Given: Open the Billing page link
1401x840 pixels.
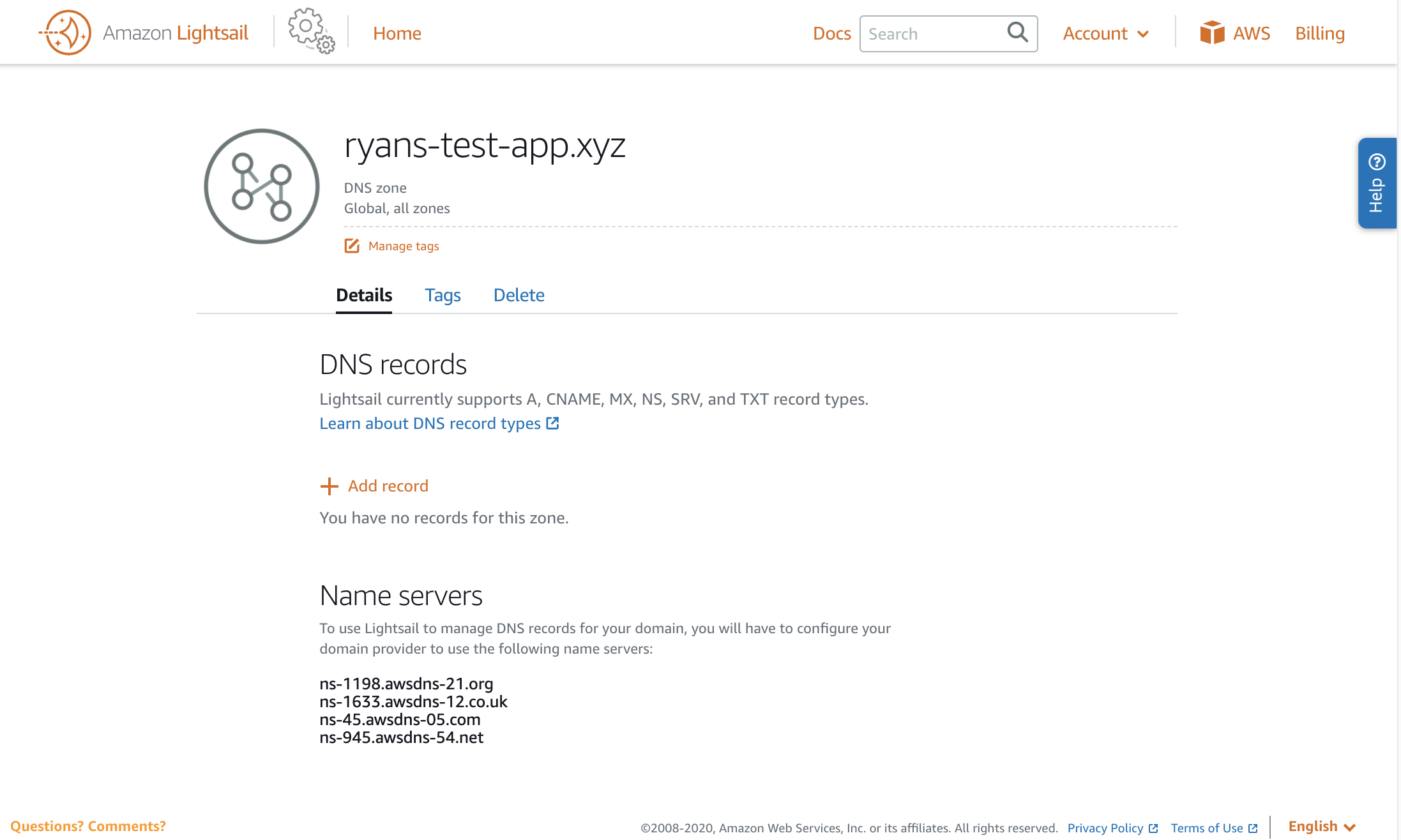Looking at the screenshot, I should 1319,33.
